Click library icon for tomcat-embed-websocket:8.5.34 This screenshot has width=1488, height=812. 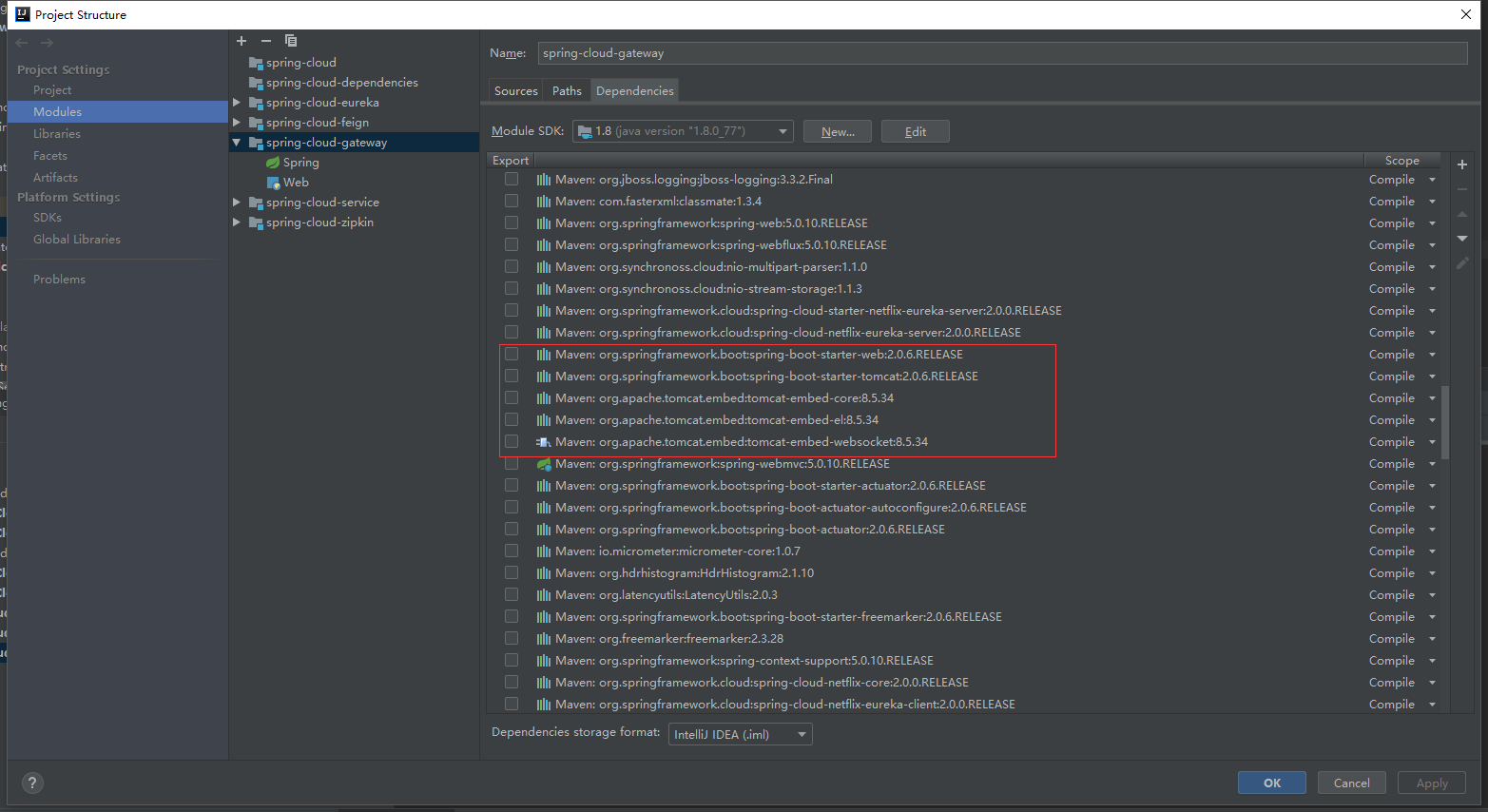[544, 442]
